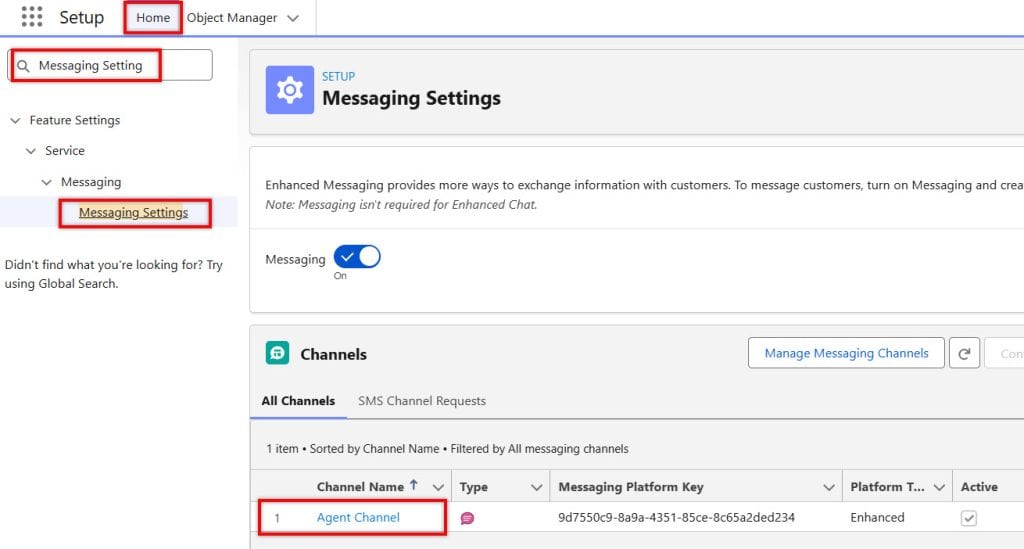Click the Manage Messaging Channels button
Screen dimensions: 1024x549
point(846,353)
